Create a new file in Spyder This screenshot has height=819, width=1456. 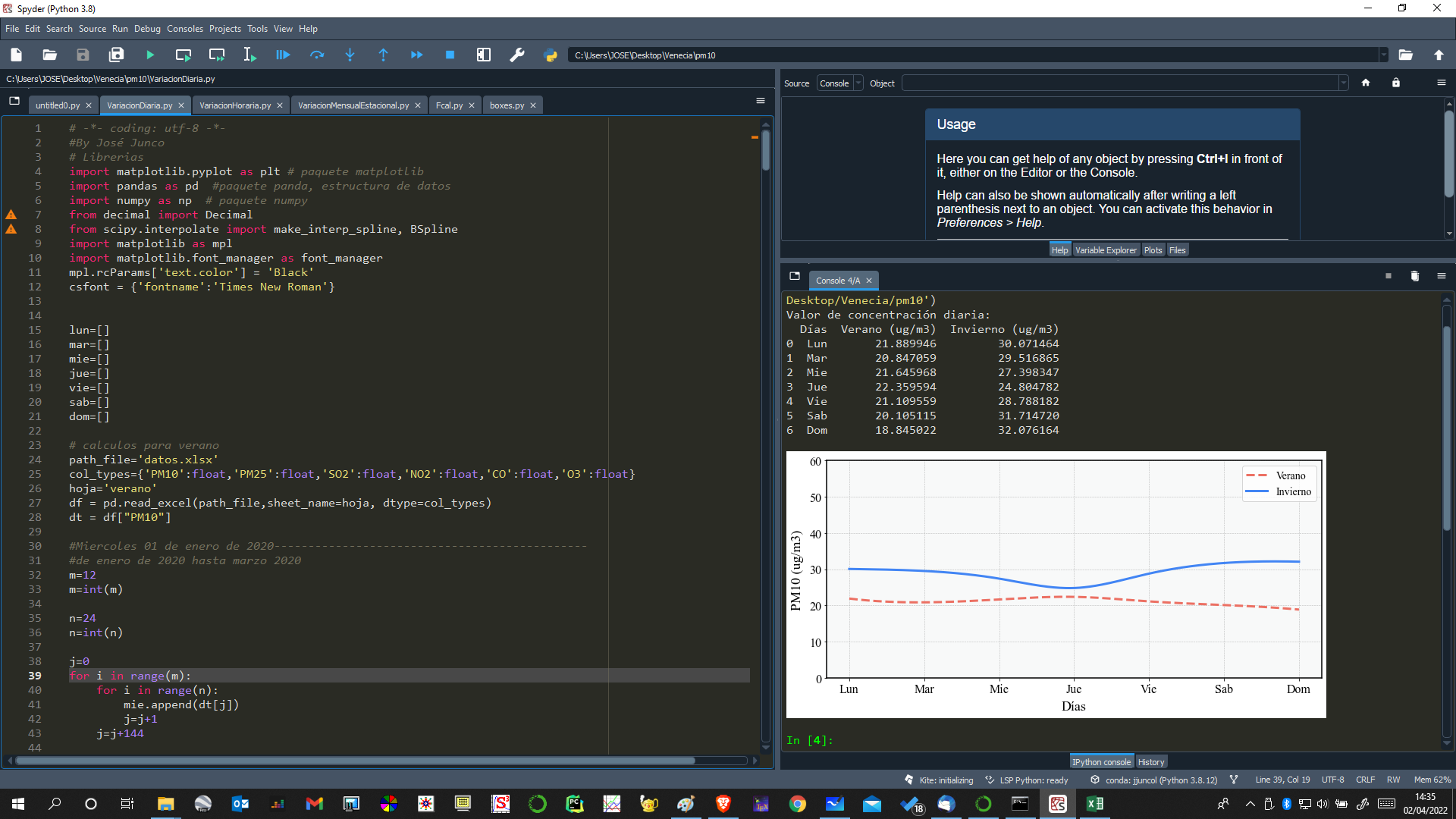coord(15,55)
